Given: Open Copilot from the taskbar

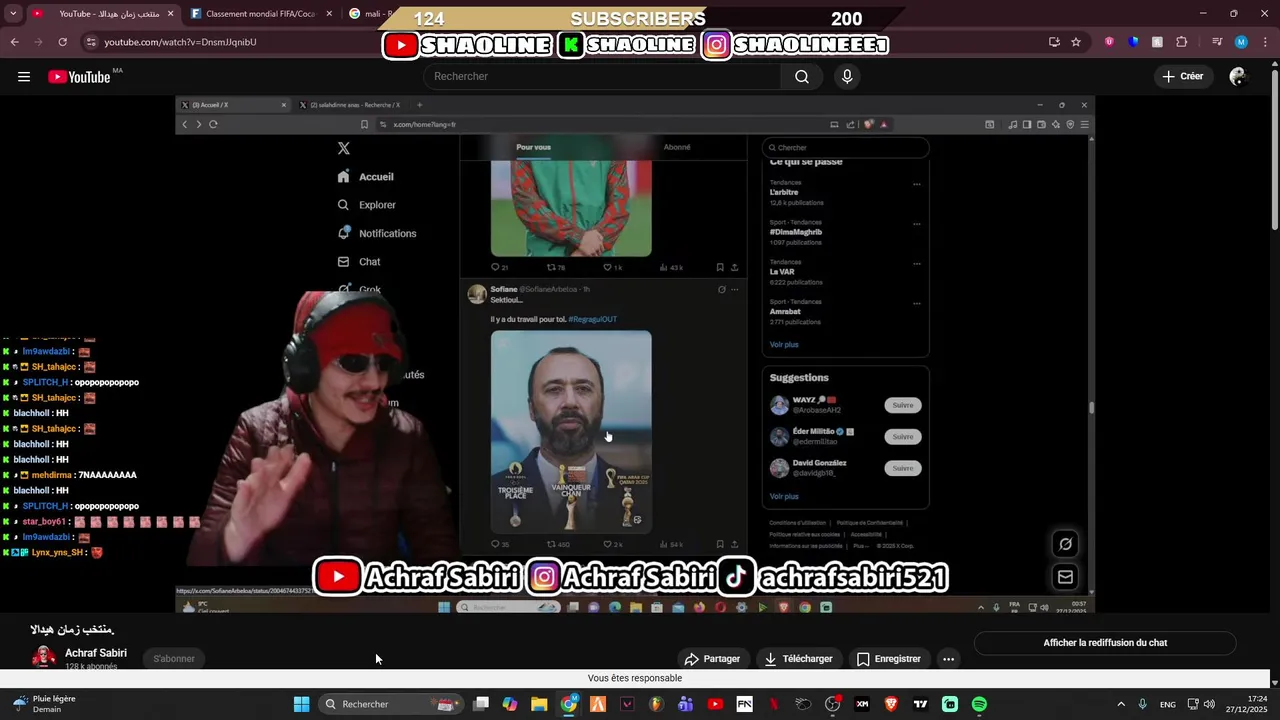Looking at the screenshot, I should (510, 704).
